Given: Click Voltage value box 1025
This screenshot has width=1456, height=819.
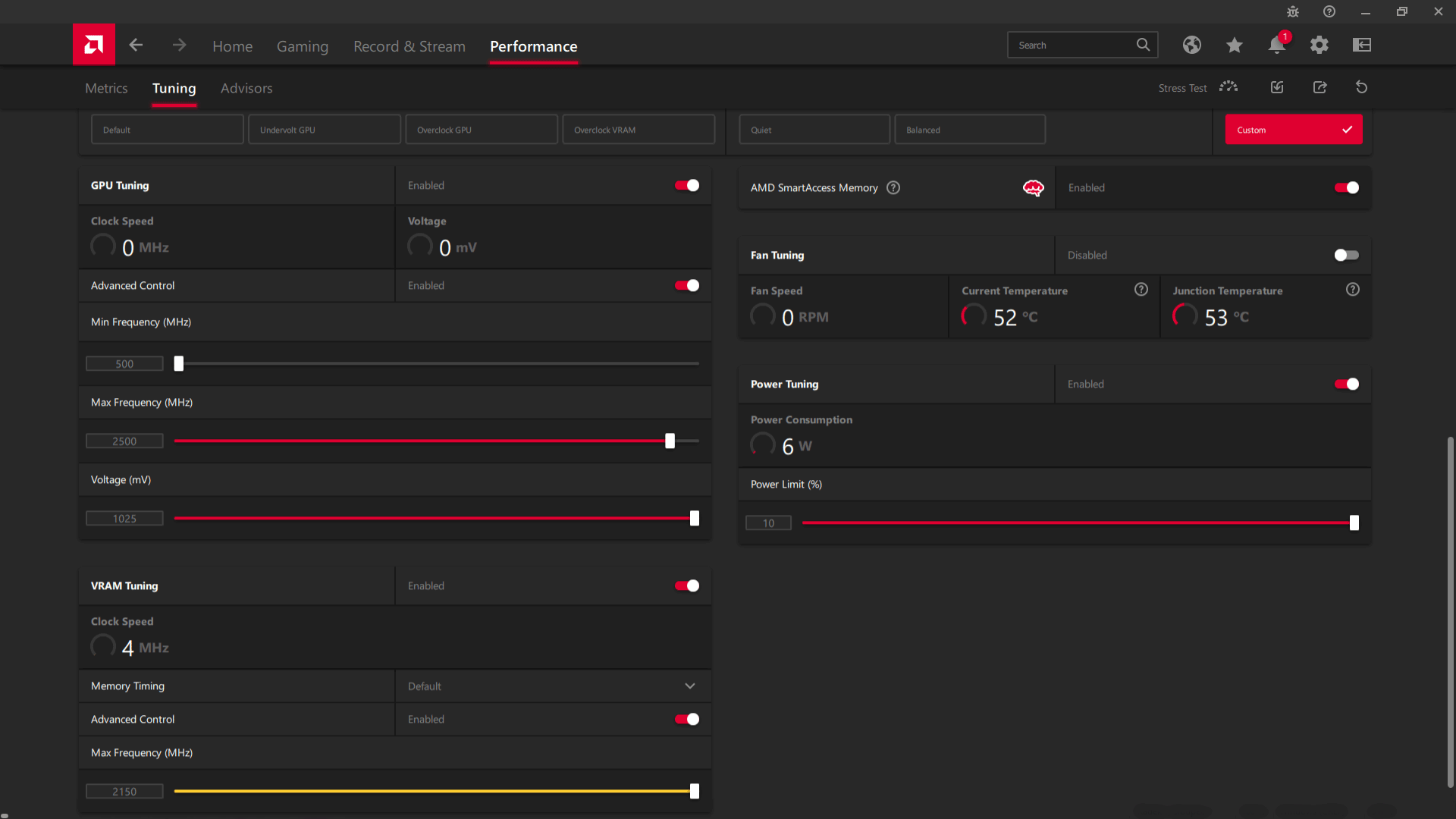Looking at the screenshot, I should coord(124,519).
